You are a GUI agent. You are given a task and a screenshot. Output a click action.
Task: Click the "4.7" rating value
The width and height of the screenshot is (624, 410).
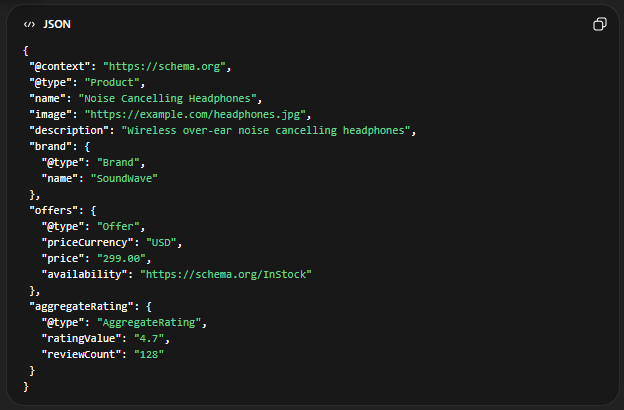pyautogui.click(x=151, y=337)
